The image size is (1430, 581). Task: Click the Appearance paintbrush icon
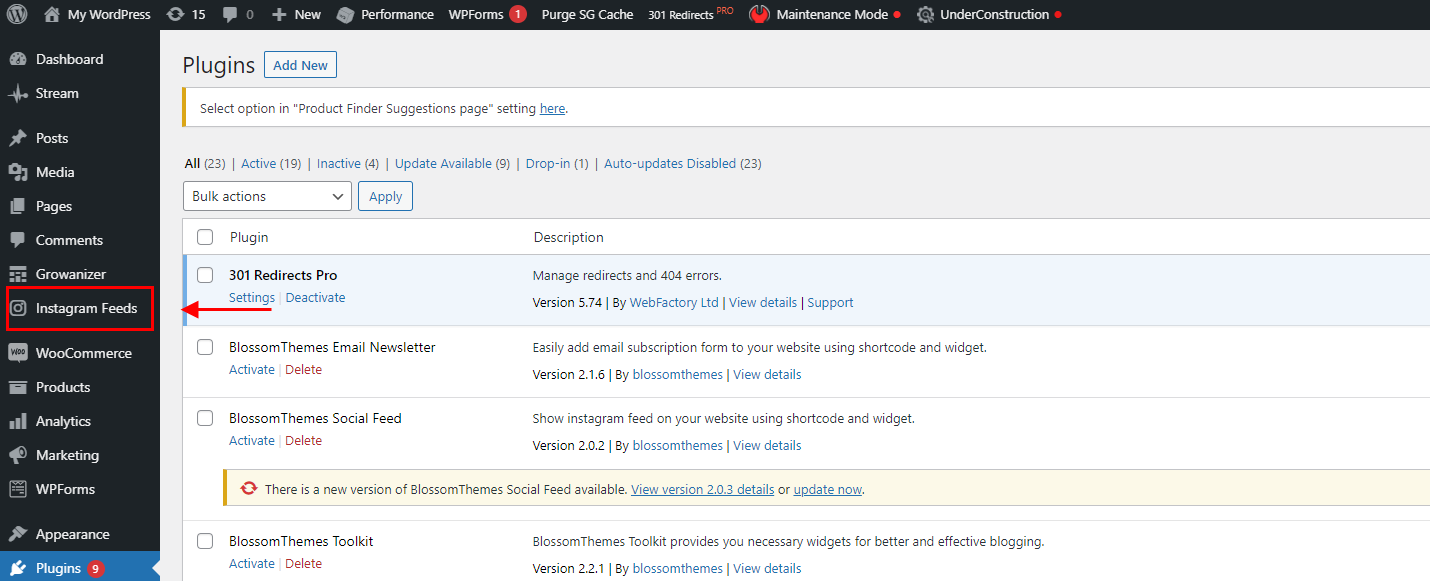point(18,534)
